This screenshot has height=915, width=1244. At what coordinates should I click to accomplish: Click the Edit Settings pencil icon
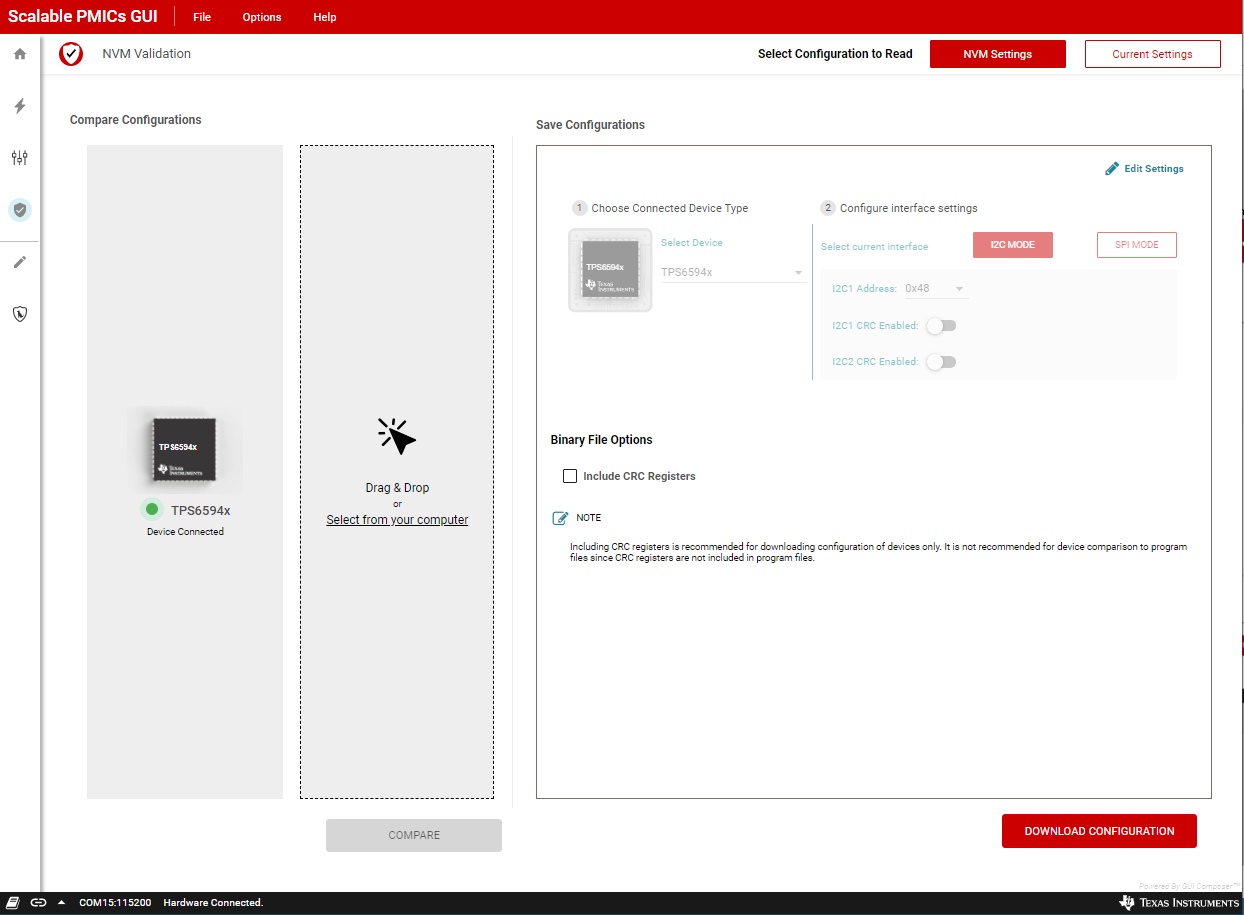pyautogui.click(x=1111, y=168)
